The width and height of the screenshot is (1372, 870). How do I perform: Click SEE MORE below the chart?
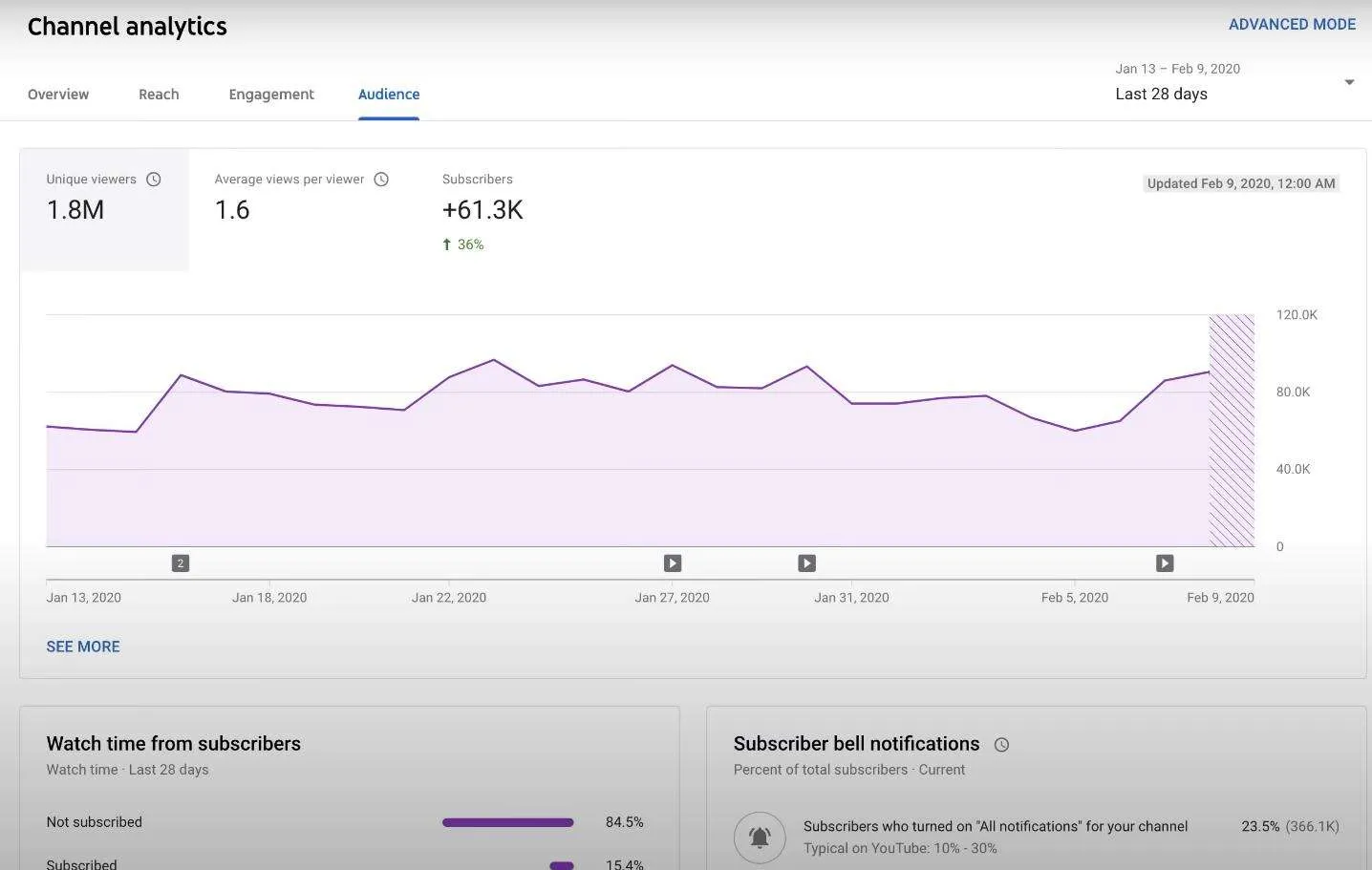(83, 647)
